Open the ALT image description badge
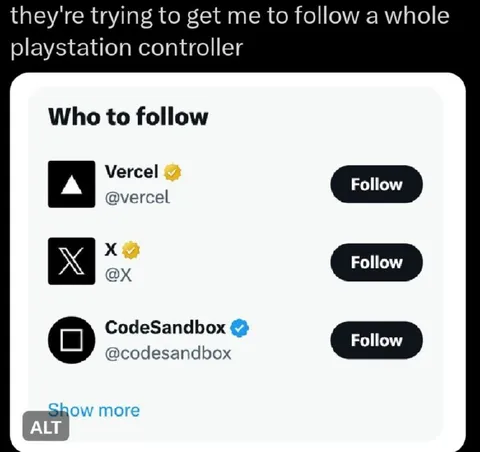The image size is (480, 452). 46,427
